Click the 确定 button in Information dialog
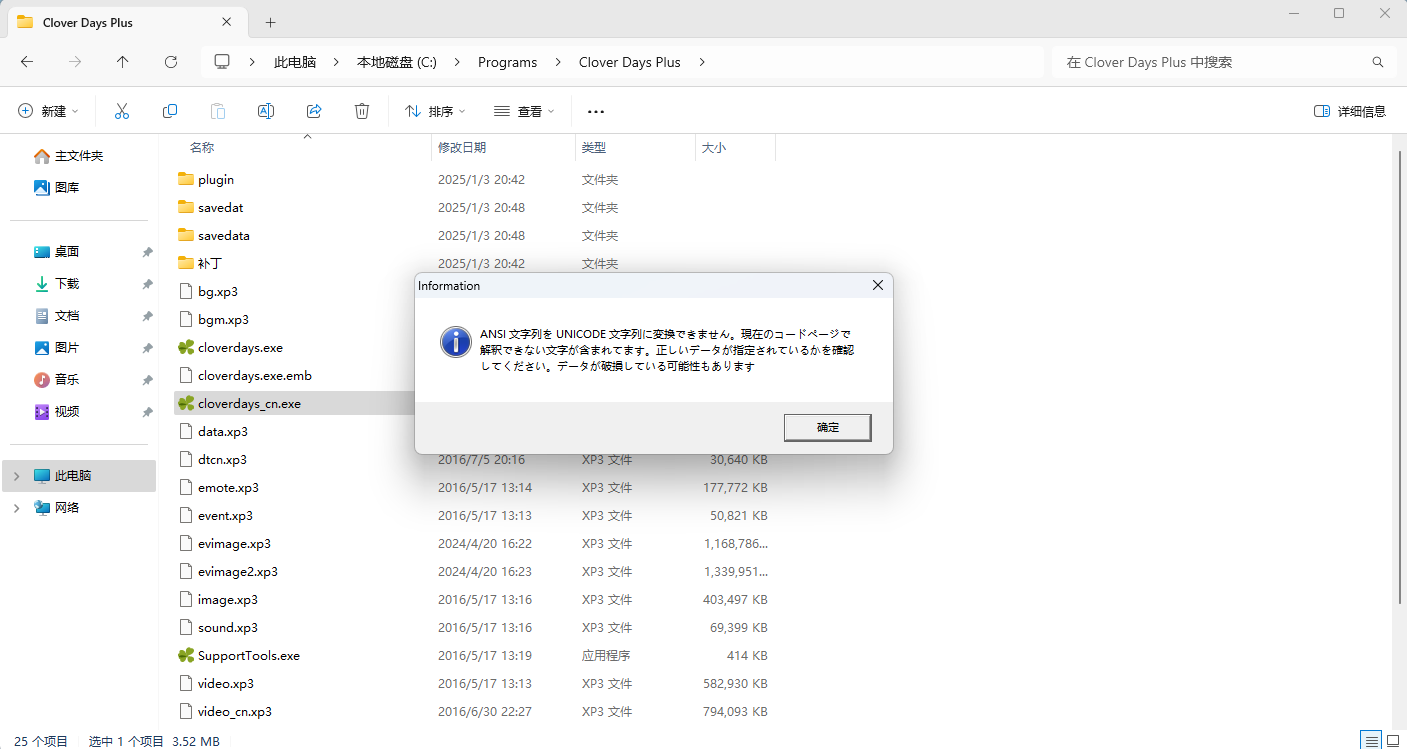The image size is (1407, 749). (x=828, y=427)
